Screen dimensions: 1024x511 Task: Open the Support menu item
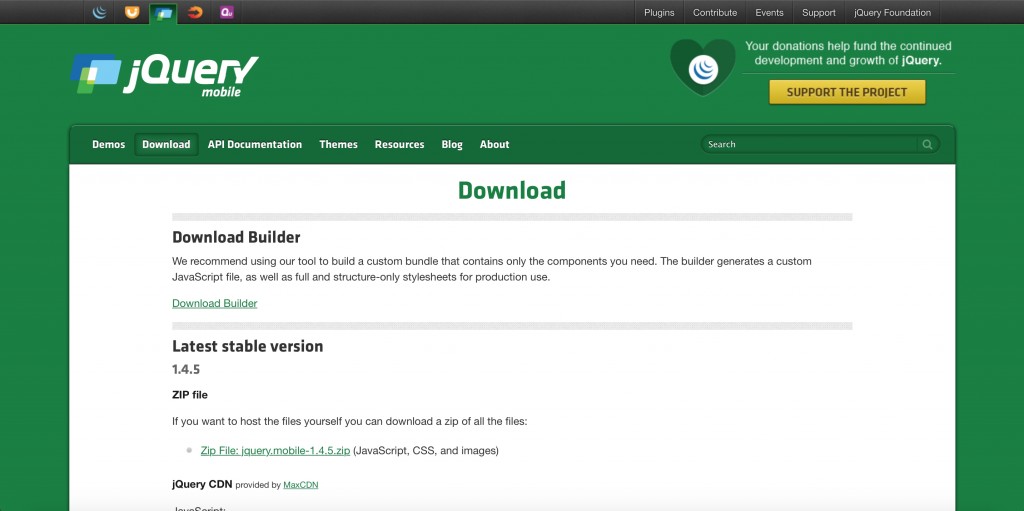click(x=818, y=12)
